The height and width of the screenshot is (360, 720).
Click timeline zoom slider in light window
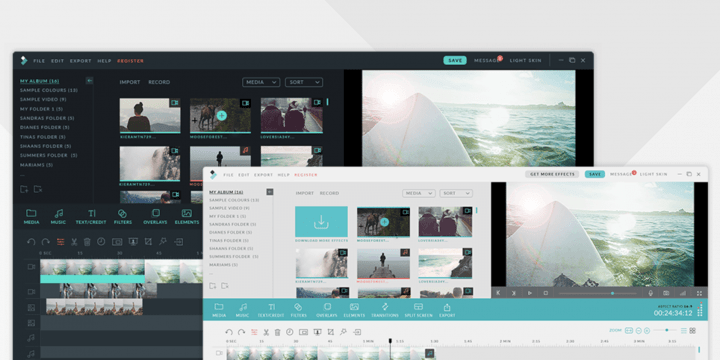(x=664, y=330)
